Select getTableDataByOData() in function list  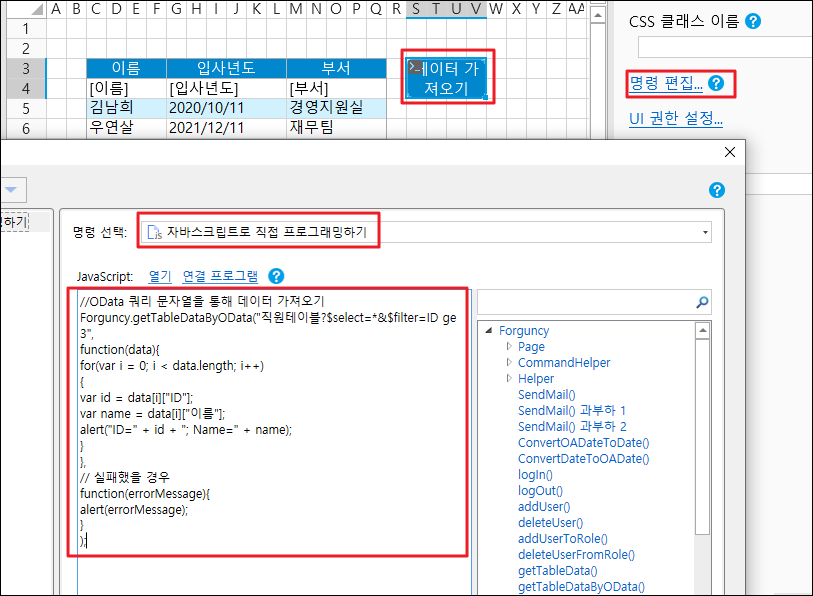(581, 586)
